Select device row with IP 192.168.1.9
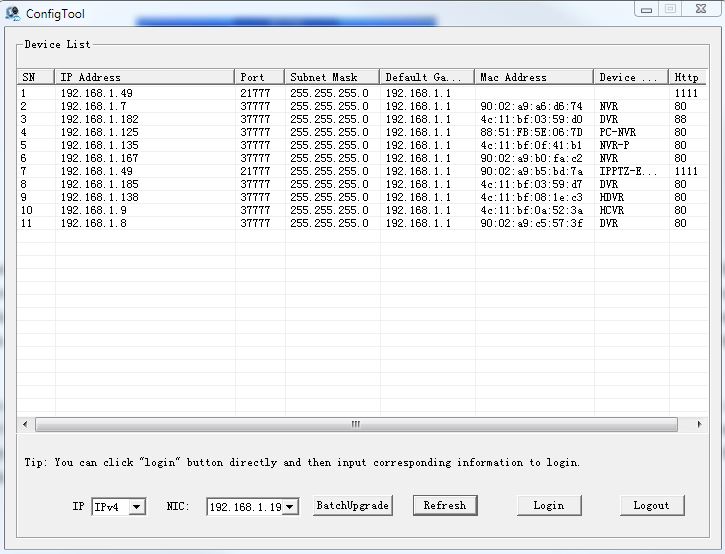Image resolution: width=725 pixels, height=554 pixels. (362, 210)
